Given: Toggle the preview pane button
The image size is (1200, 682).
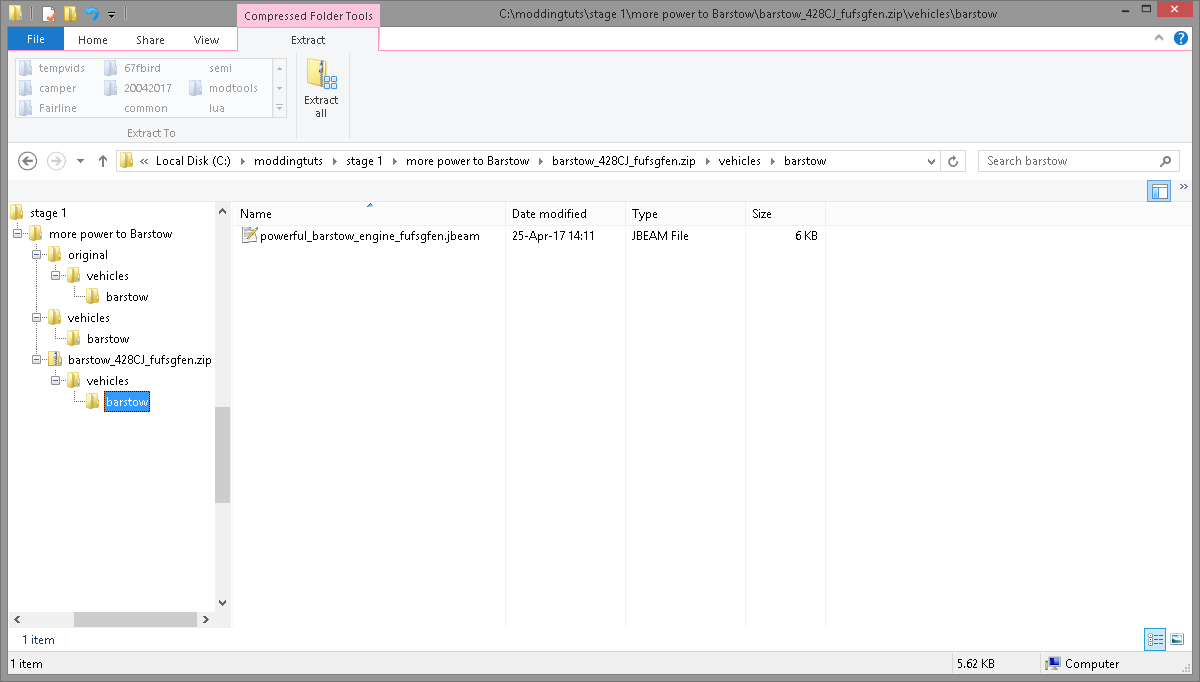Looking at the screenshot, I should pos(1159,190).
